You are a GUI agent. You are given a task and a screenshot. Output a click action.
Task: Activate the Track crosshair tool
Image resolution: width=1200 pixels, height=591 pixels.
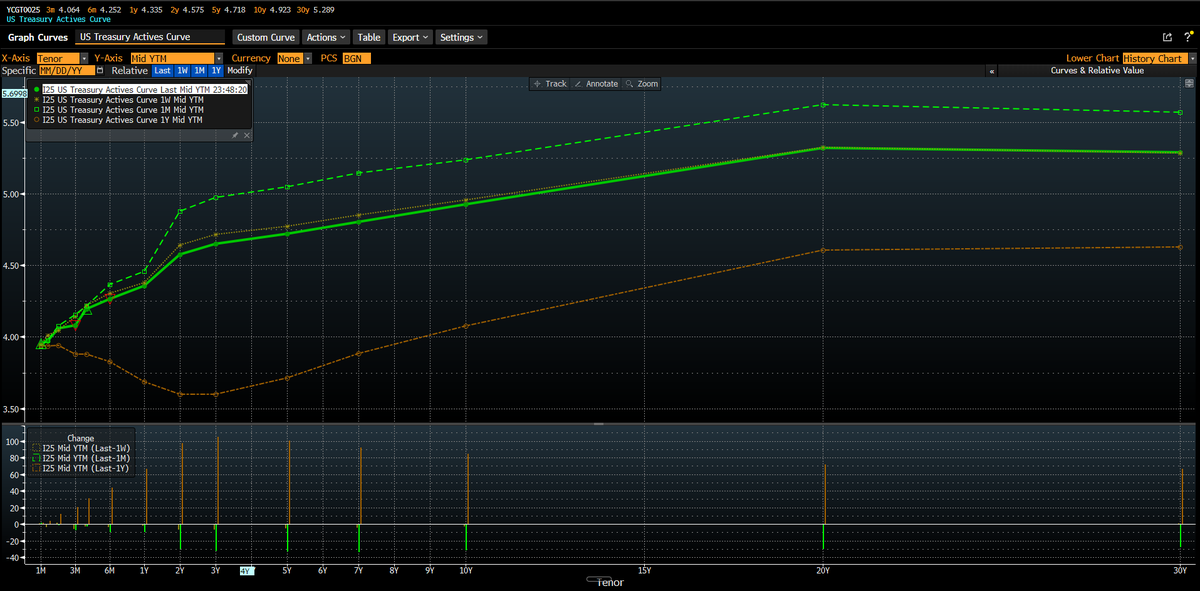tap(551, 84)
